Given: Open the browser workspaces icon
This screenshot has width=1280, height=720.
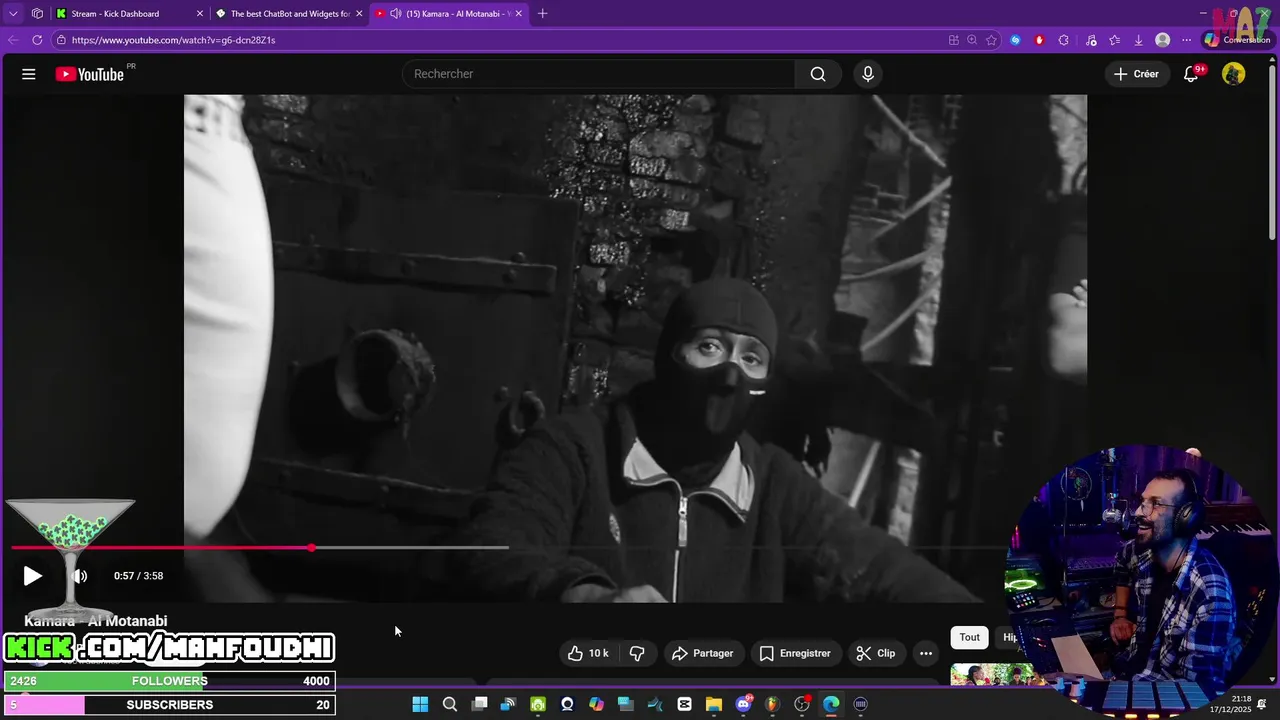Looking at the screenshot, I should pyautogui.click(x=37, y=14).
